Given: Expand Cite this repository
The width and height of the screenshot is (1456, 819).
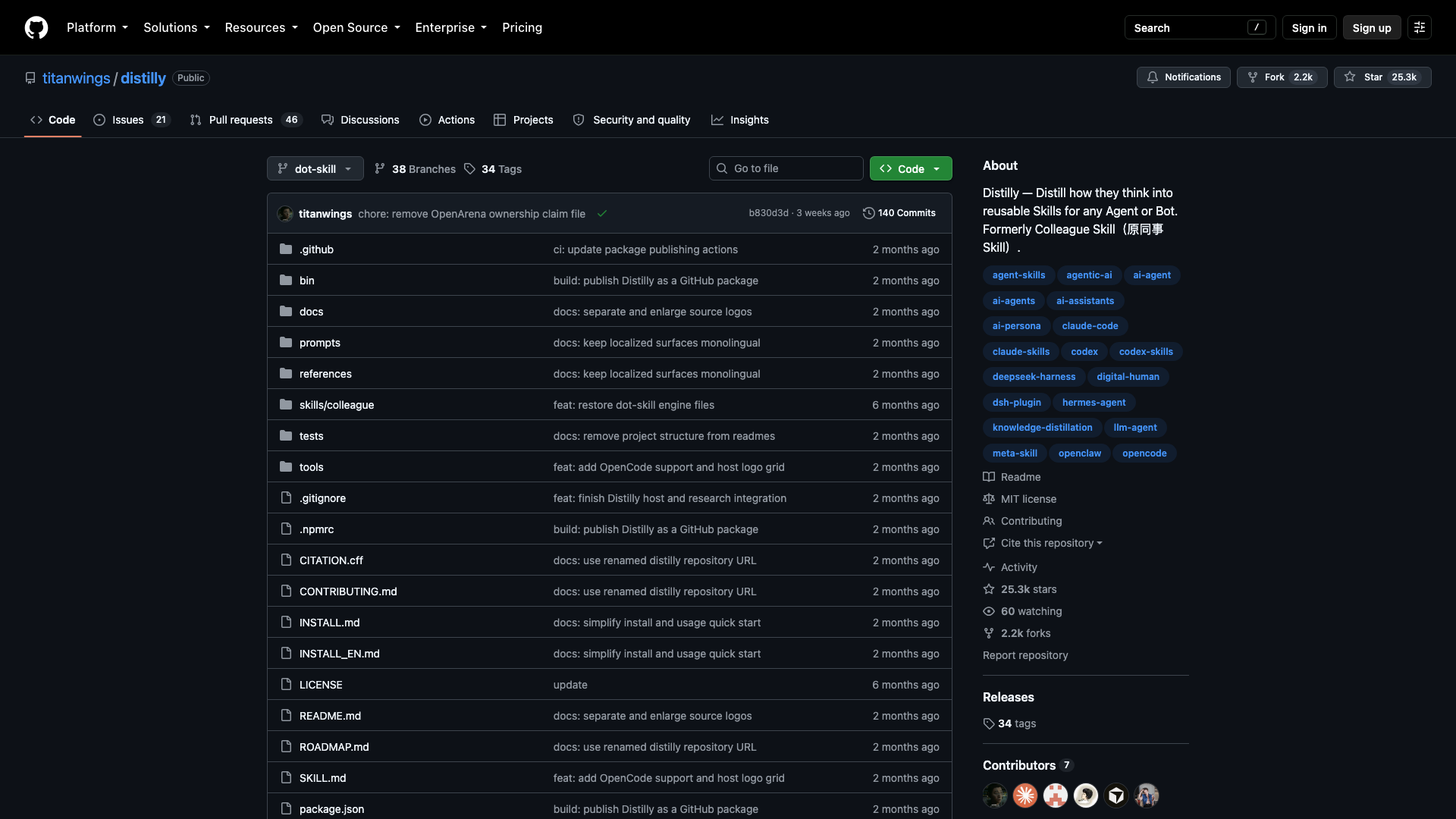Looking at the screenshot, I should (1043, 543).
